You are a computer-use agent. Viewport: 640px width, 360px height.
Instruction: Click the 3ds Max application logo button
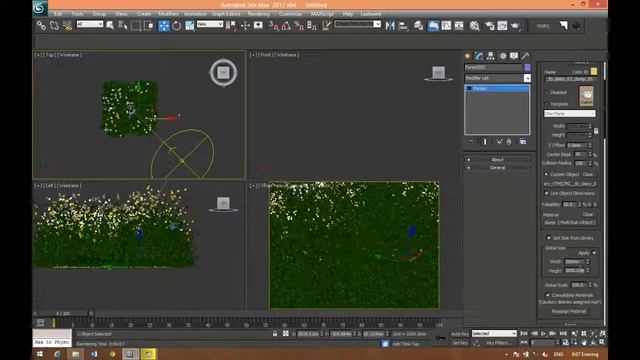(x=40, y=8)
